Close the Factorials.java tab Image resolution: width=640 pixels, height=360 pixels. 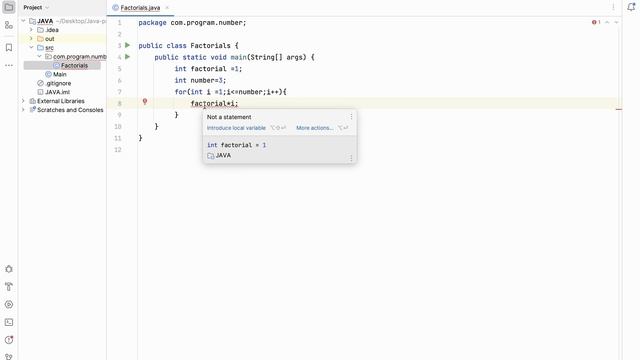coord(167,8)
